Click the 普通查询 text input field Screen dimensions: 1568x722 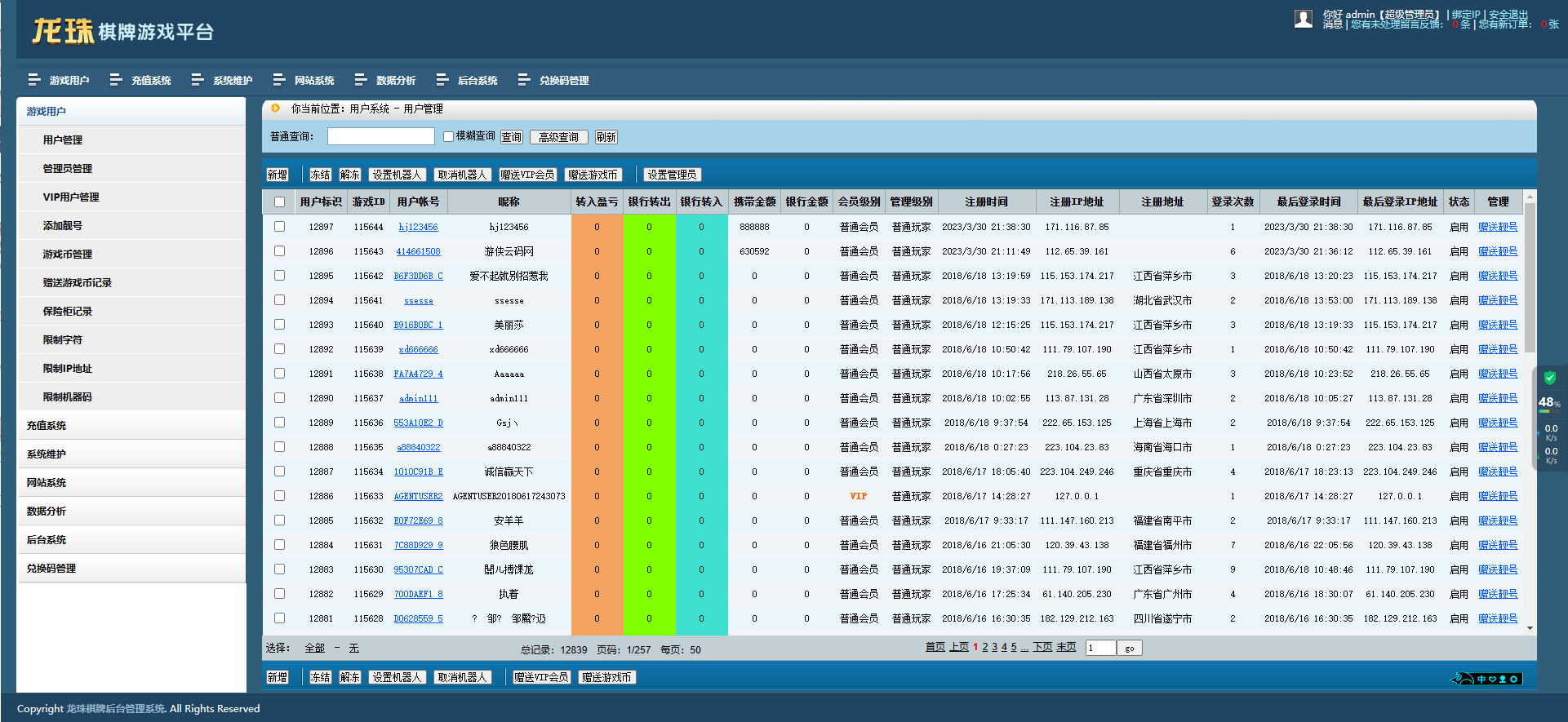[381, 136]
